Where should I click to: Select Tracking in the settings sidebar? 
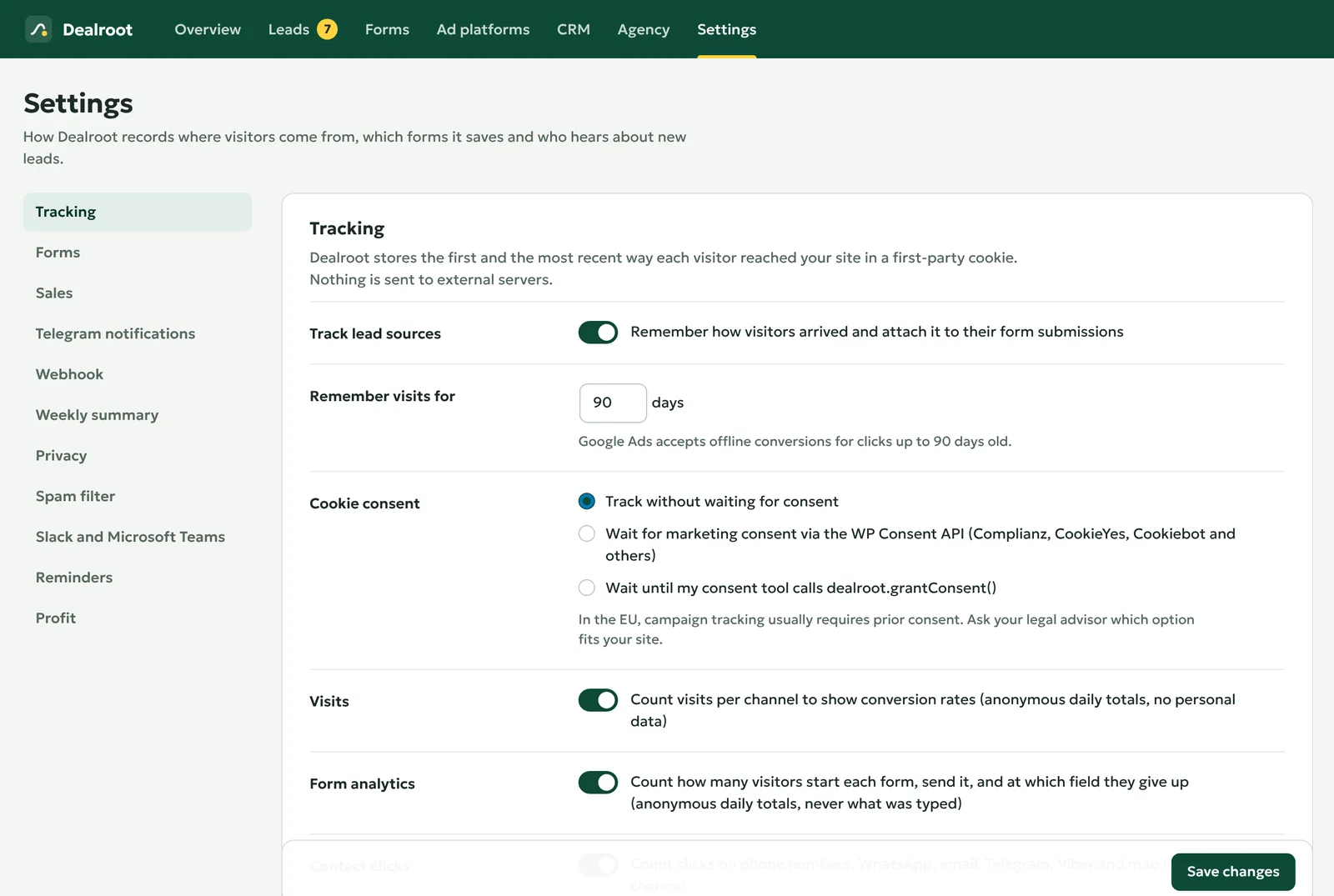[138, 212]
